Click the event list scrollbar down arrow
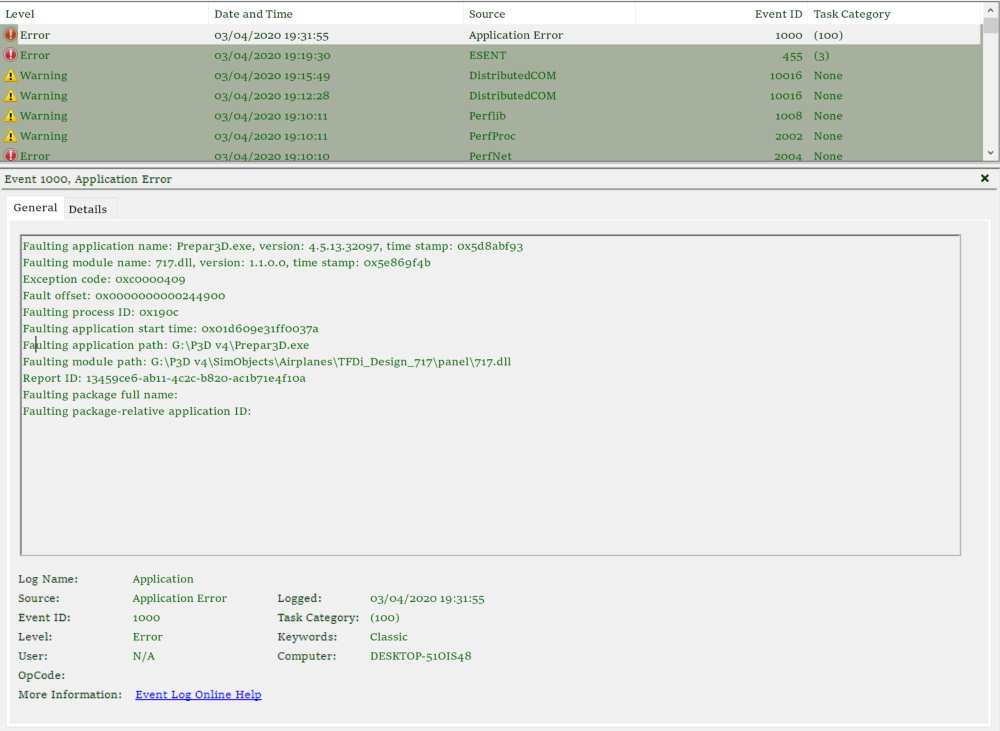1000x731 pixels. tap(990, 153)
